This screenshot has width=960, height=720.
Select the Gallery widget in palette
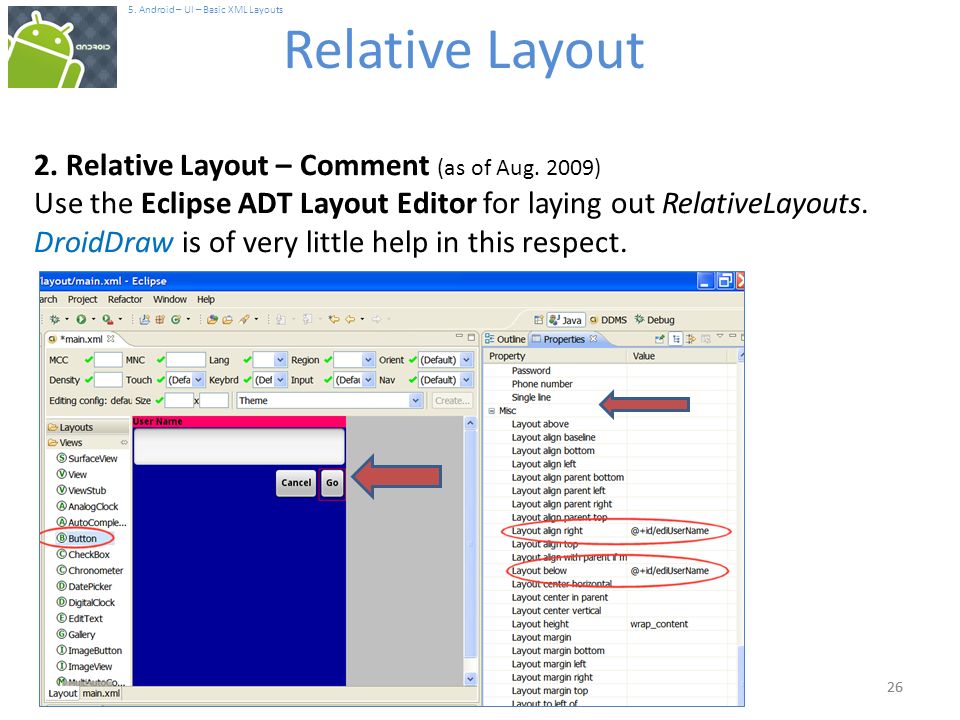(76, 634)
